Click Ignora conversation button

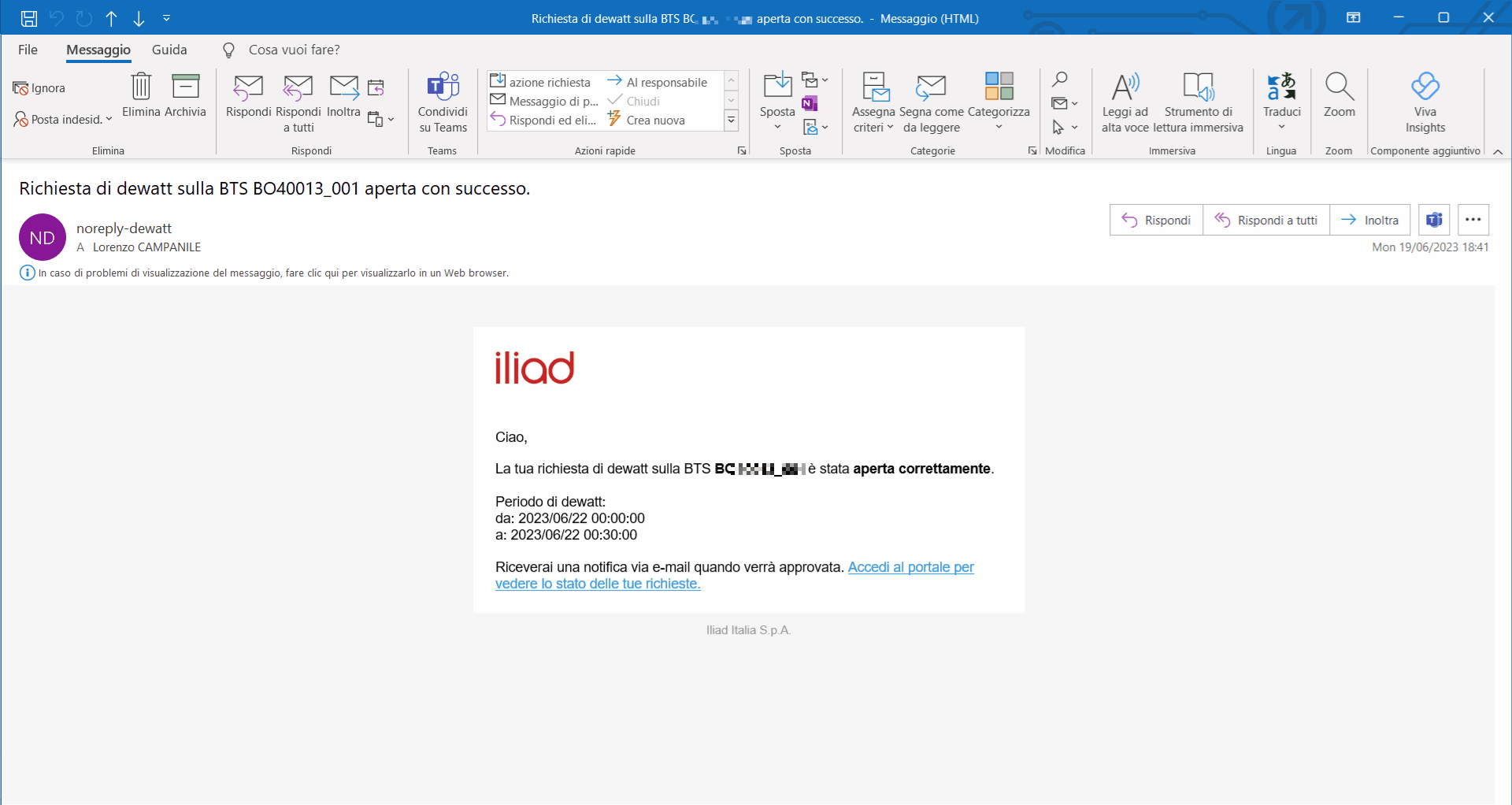click(39, 88)
